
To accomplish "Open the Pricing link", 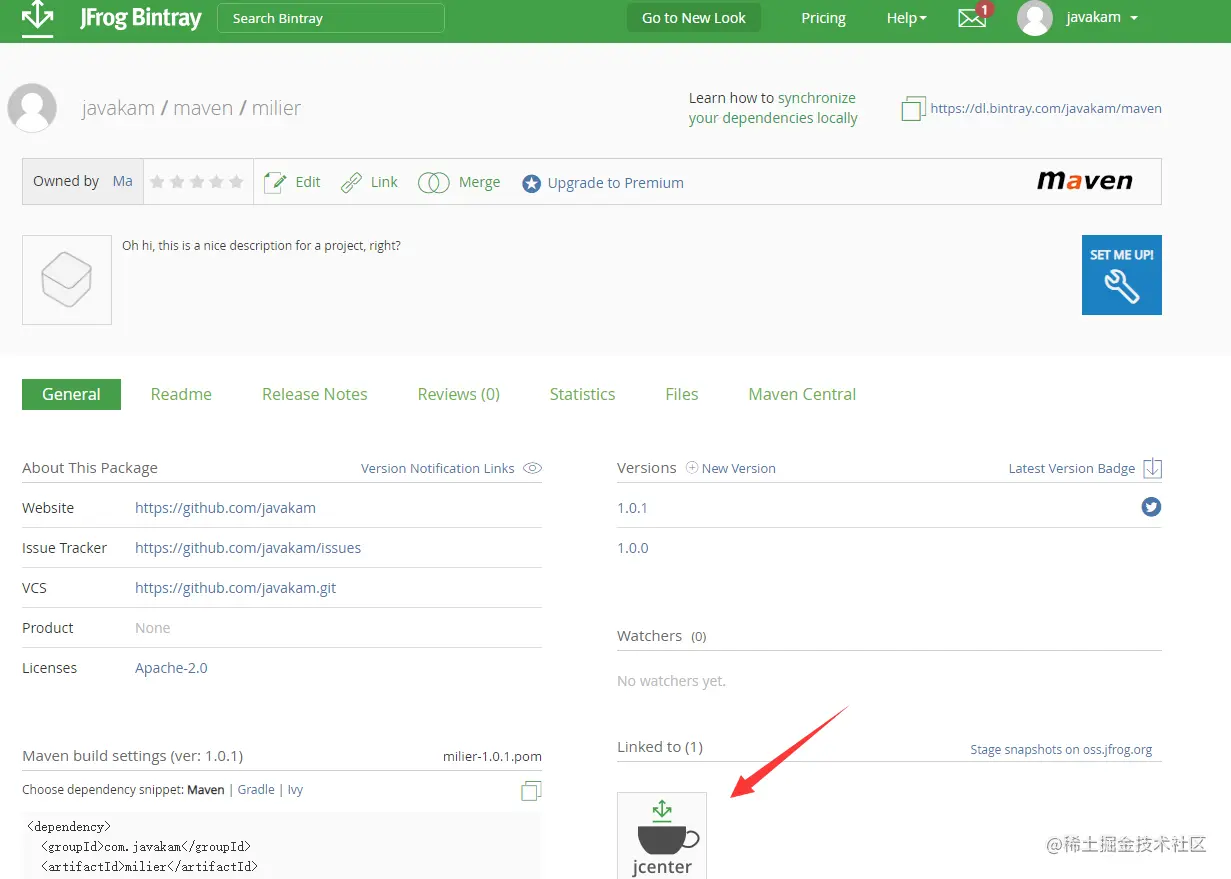I will pos(823,18).
